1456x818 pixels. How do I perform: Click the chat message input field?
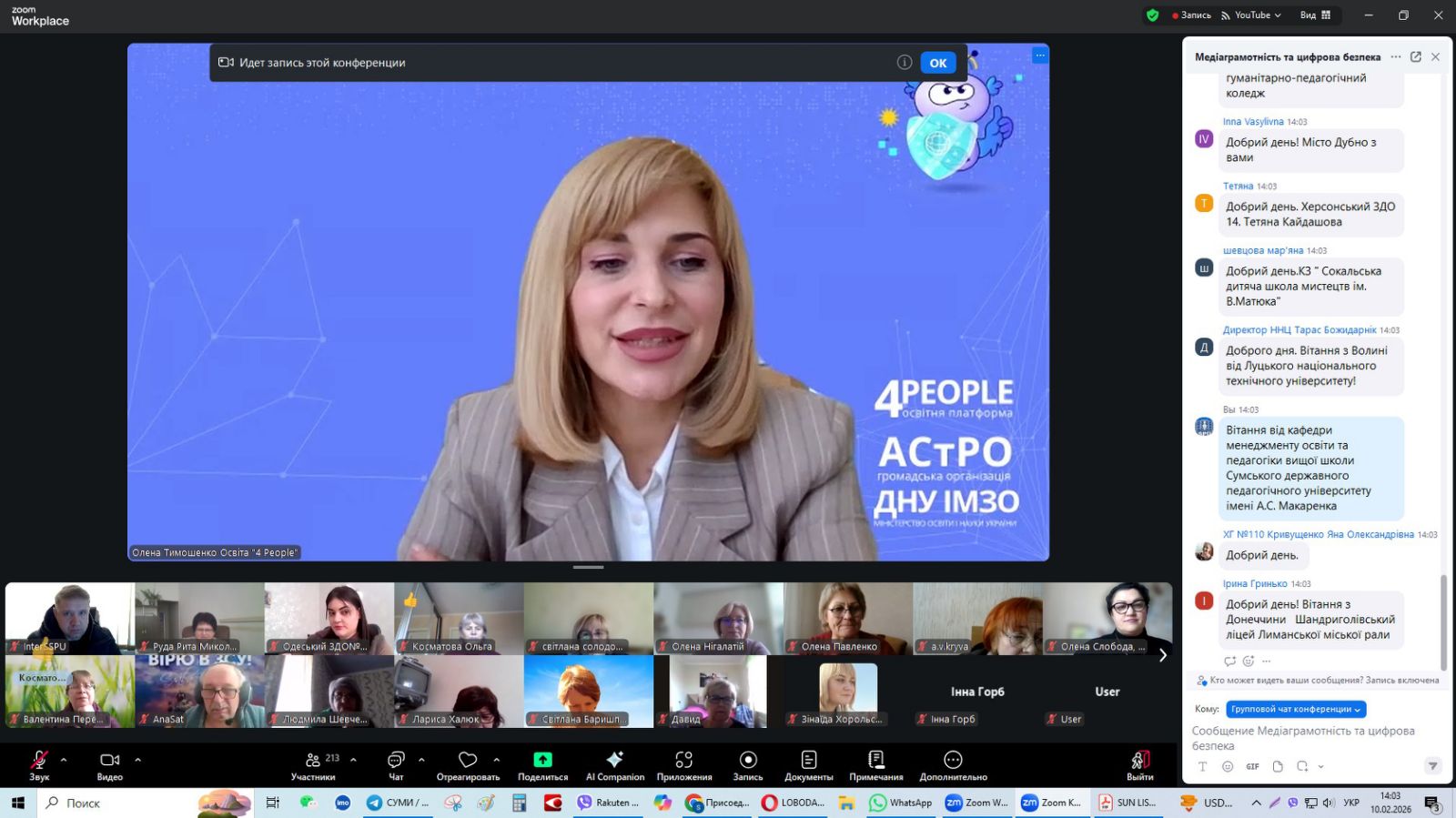click(x=1310, y=738)
